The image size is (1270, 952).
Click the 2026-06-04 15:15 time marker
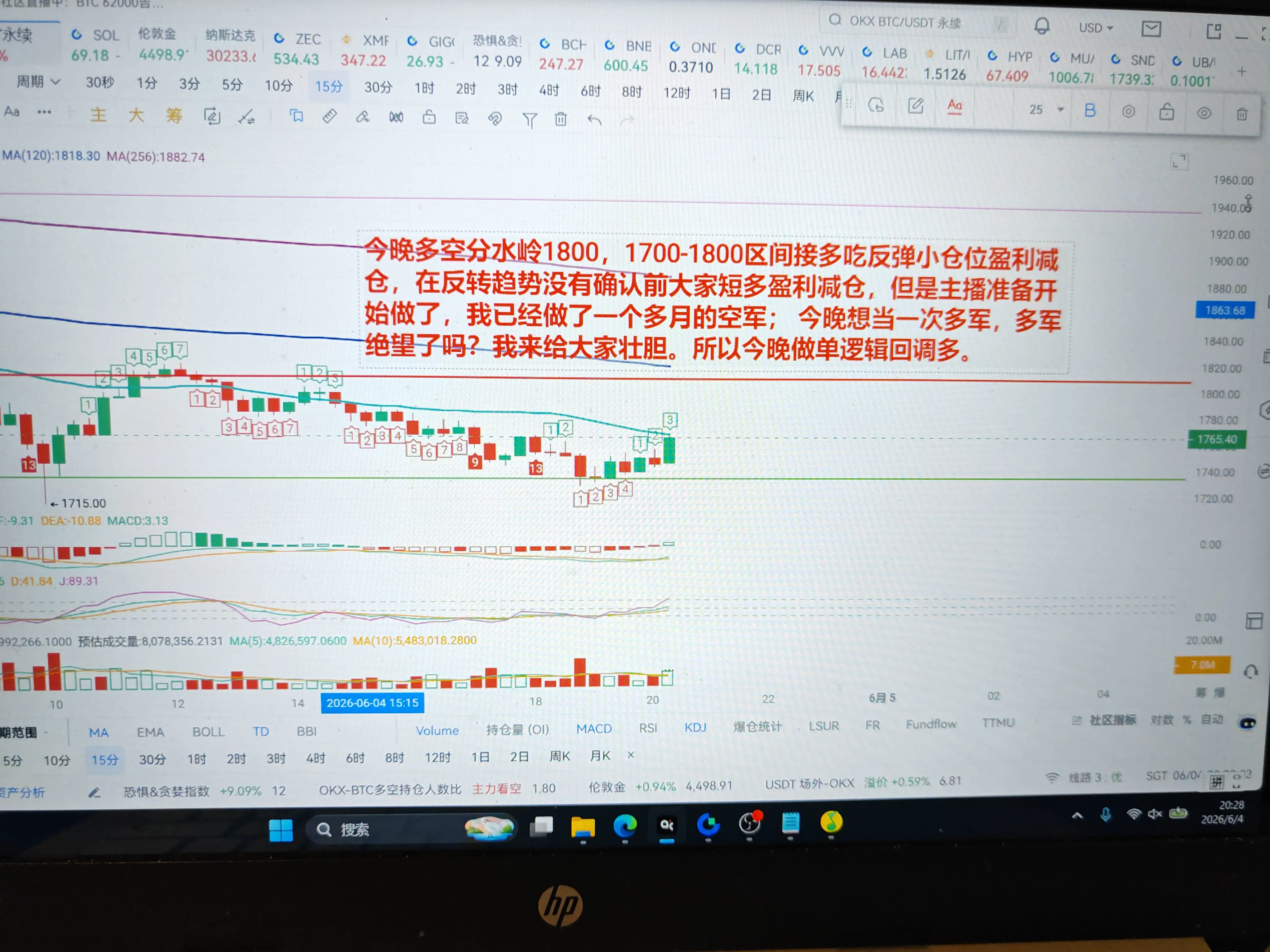click(372, 703)
